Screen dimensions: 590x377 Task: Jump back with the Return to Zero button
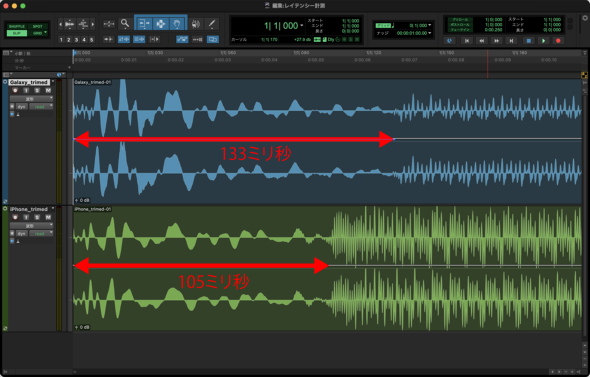coord(467,41)
